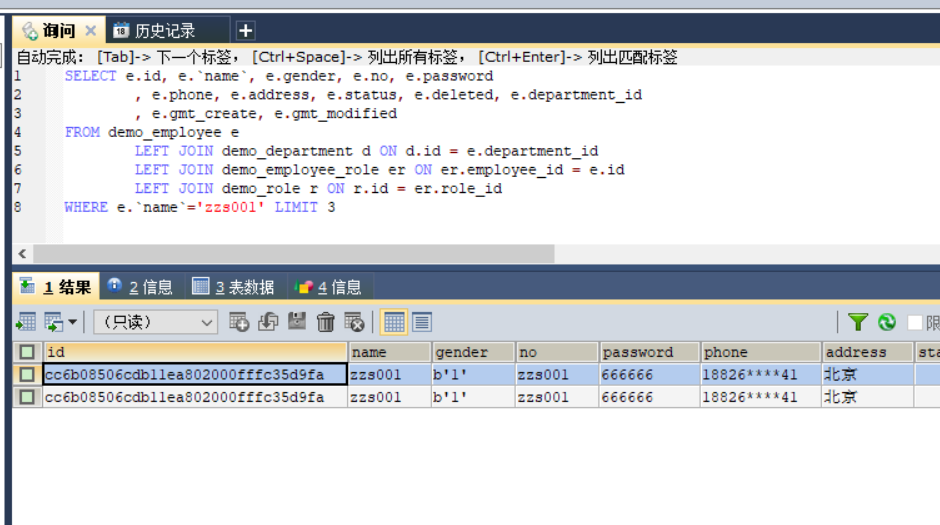Screen dimensions: 940x525
Task: Toggle the select-all header checkbox
Action: 27,352
